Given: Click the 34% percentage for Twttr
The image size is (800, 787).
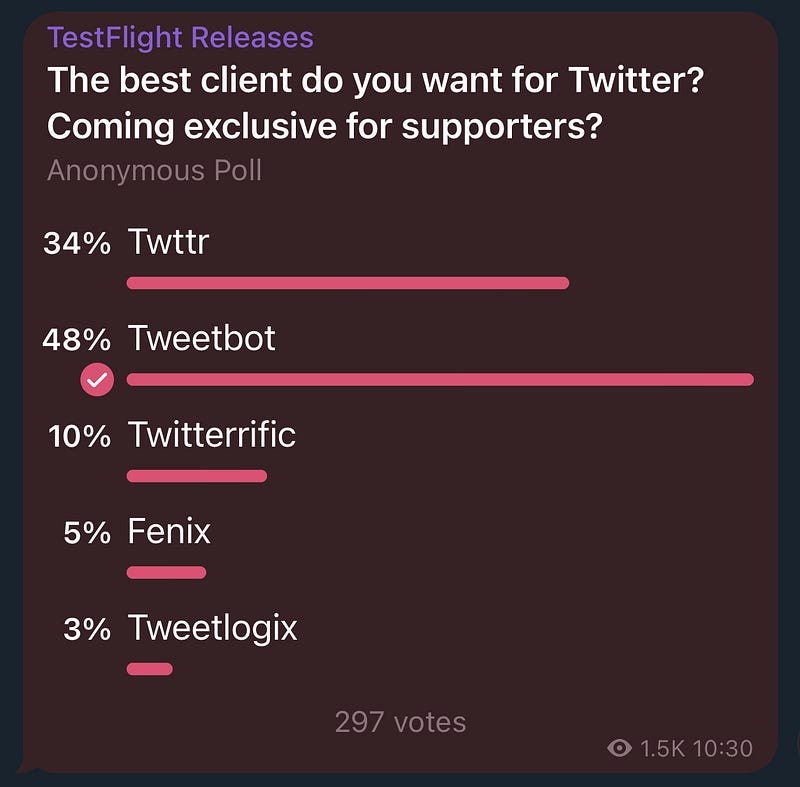Looking at the screenshot, I should pos(77,243).
